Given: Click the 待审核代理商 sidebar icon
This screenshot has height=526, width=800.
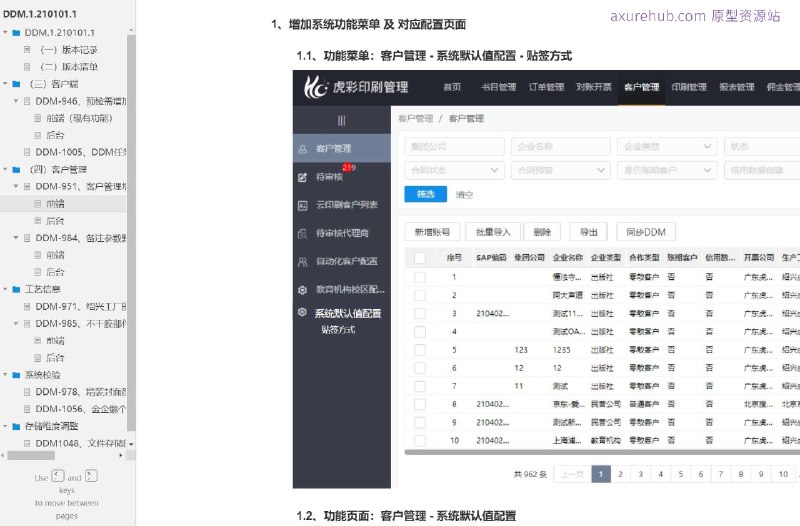Looking at the screenshot, I should click(x=303, y=234).
